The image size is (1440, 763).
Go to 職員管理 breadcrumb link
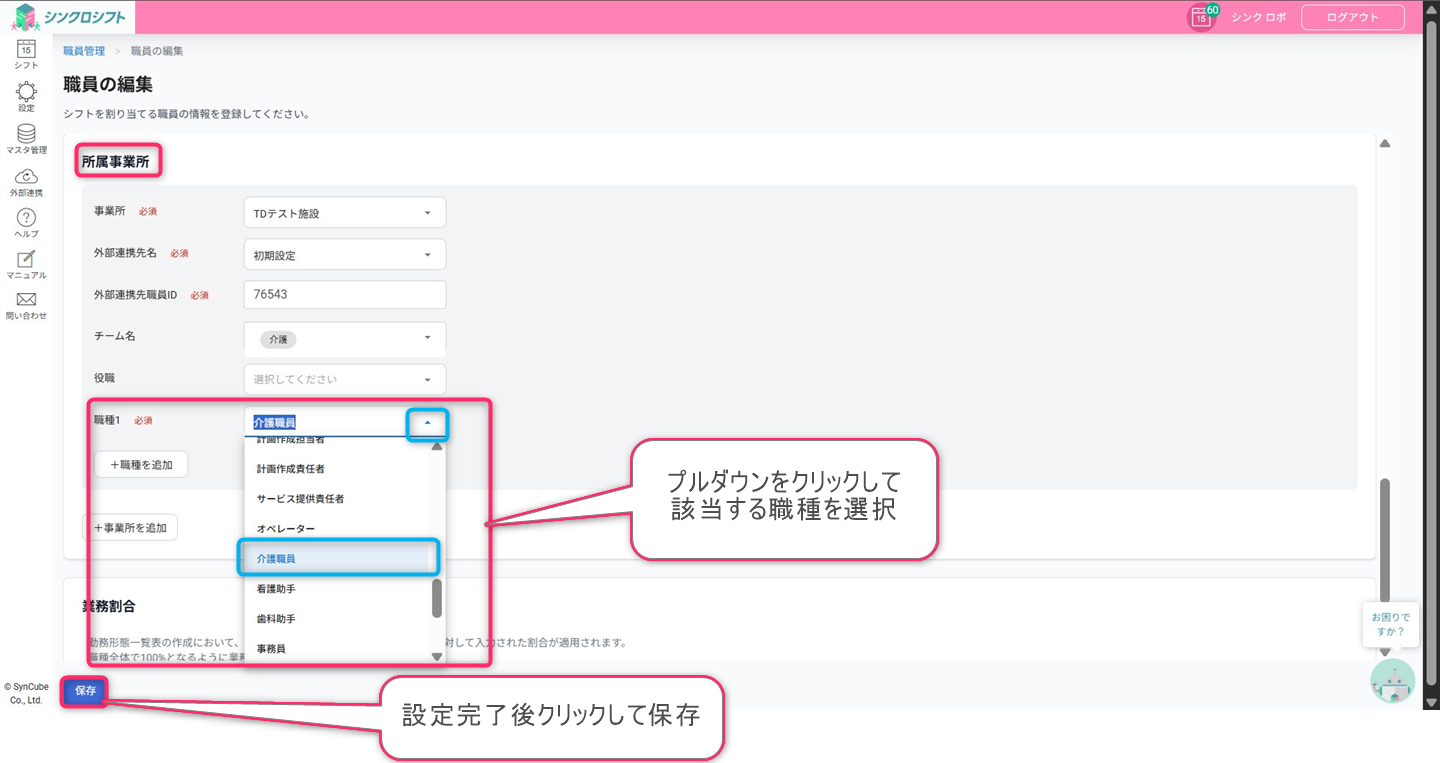84,51
